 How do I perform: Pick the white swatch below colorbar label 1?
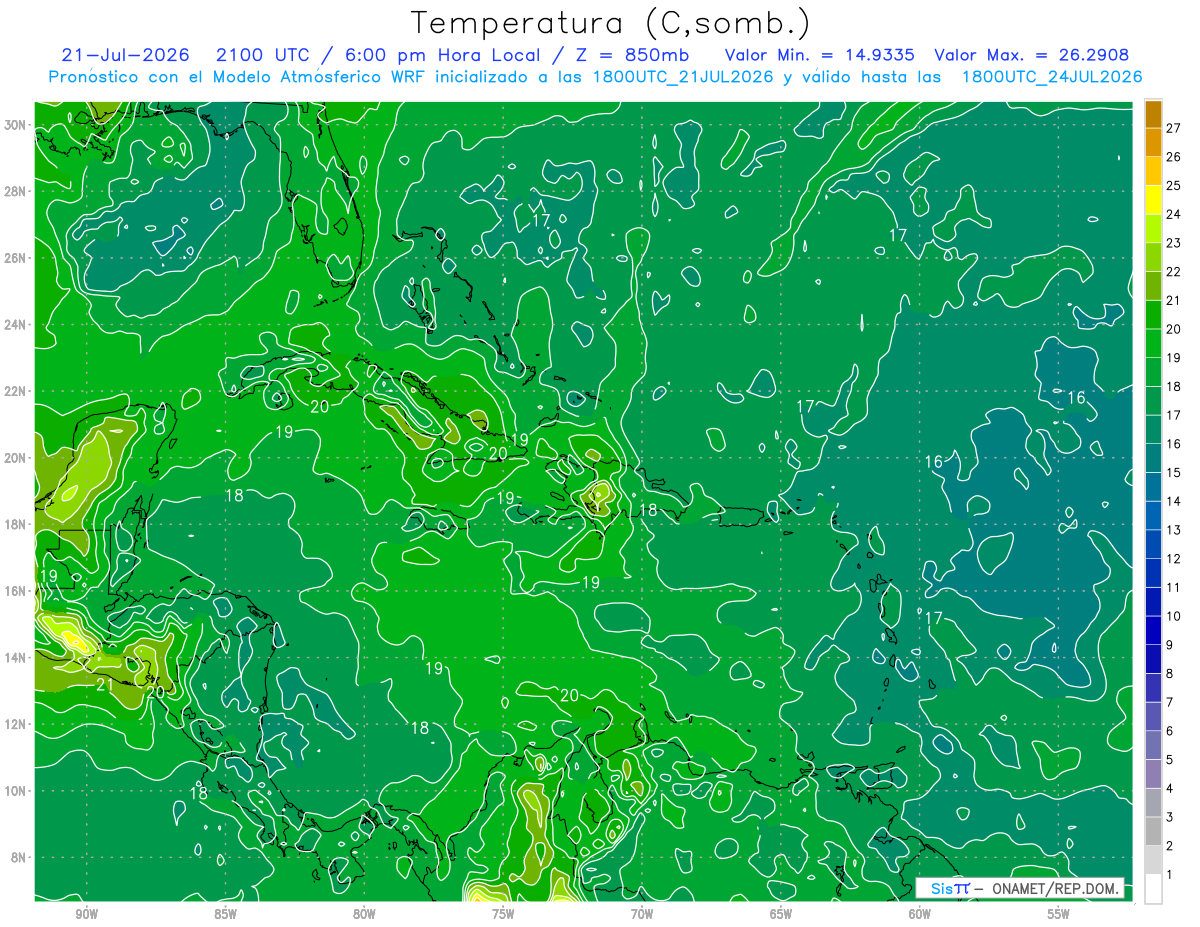pyautogui.click(x=1154, y=889)
